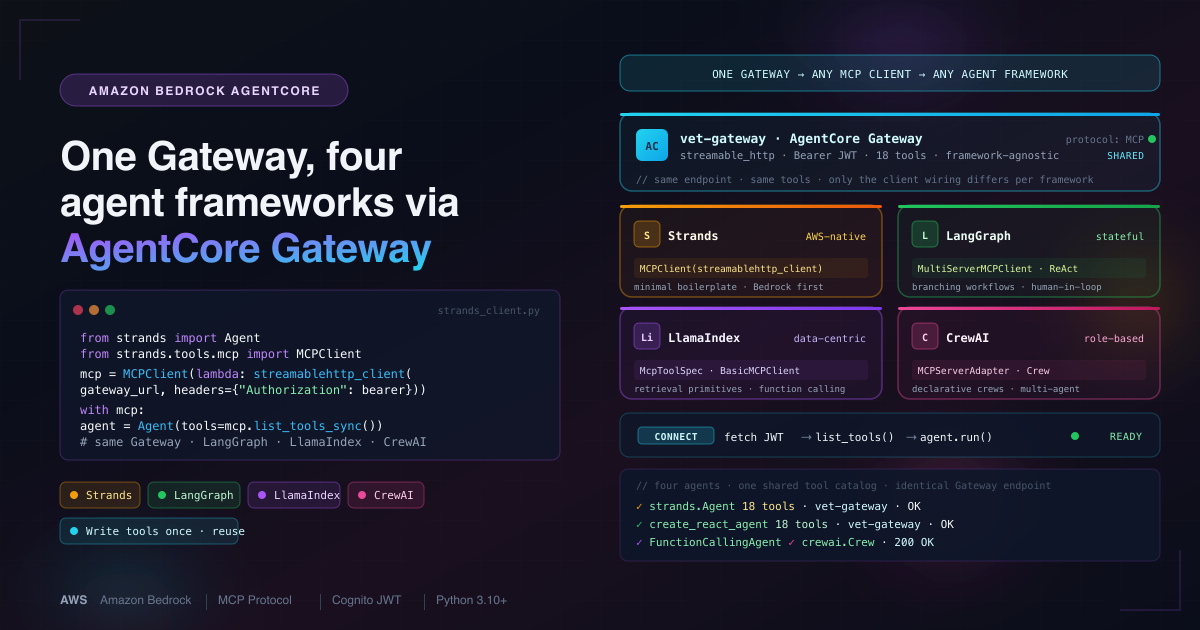Click the AWS-native label on Strands card
1200x630 pixels.
click(x=836, y=237)
